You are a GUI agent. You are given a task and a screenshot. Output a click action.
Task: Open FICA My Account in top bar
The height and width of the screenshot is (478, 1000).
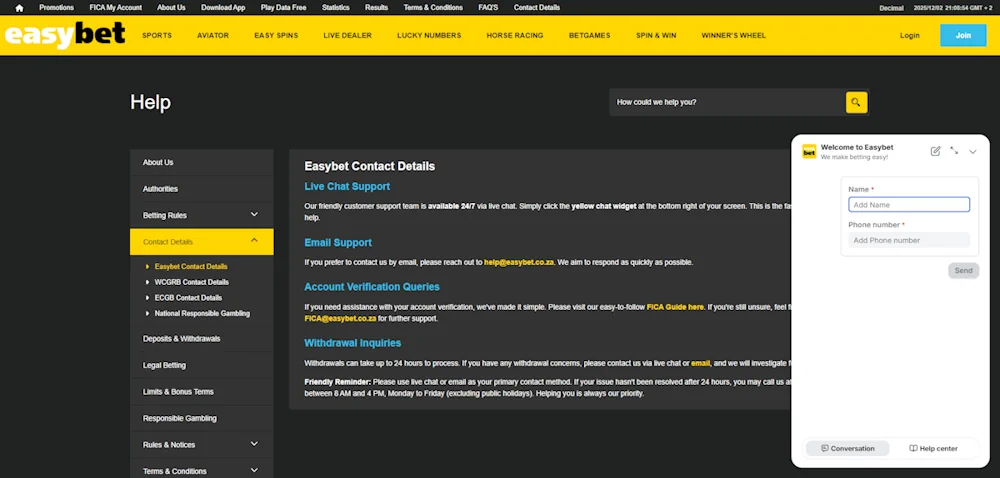click(115, 8)
